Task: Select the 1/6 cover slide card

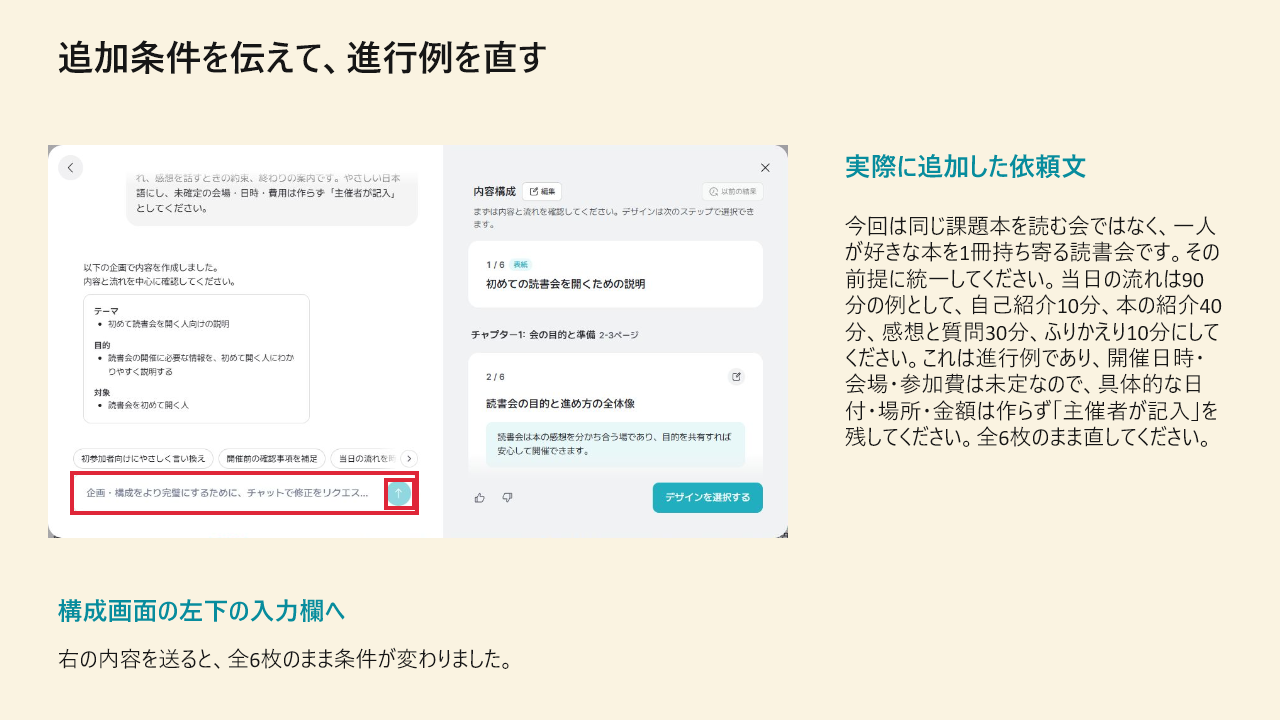Action: click(x=615, y=274)
